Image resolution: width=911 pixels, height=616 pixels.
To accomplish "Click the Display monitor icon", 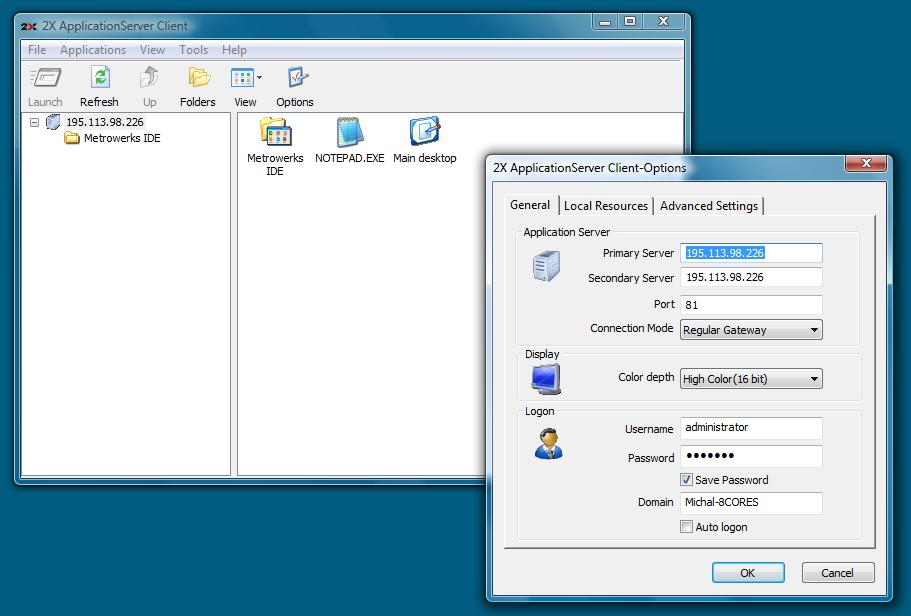I will click(x=546, y=379).
